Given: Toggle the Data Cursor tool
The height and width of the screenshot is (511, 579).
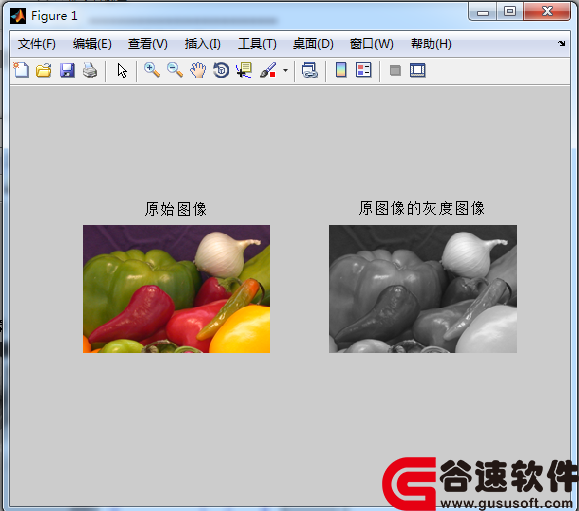Looking at the screenshot, I should coord(244,70).
